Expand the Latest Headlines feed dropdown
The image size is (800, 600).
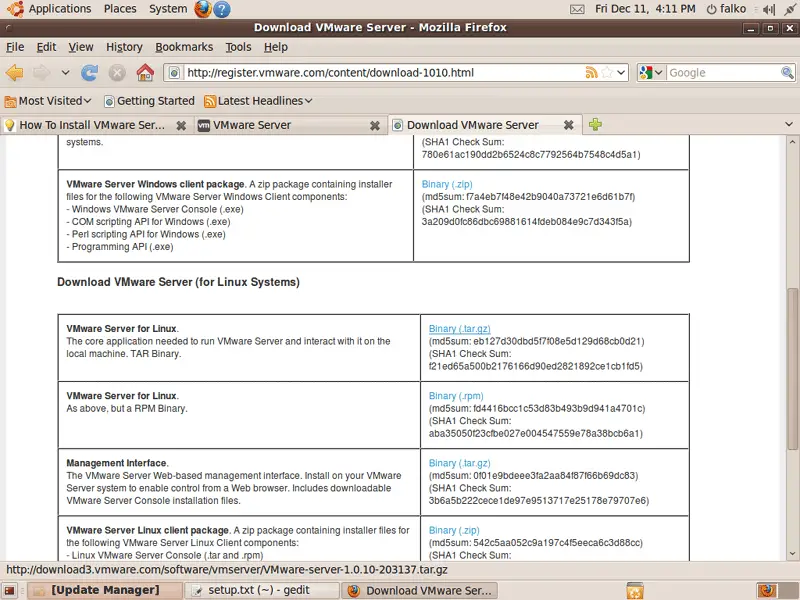258,101
